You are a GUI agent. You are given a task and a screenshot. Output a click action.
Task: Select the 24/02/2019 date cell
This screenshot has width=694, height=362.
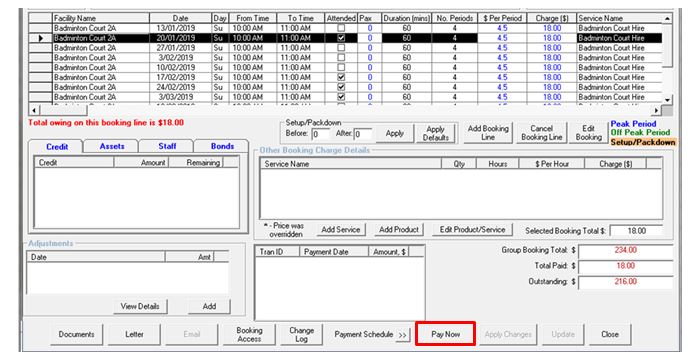pyautogui.click(x=181, y=87)
